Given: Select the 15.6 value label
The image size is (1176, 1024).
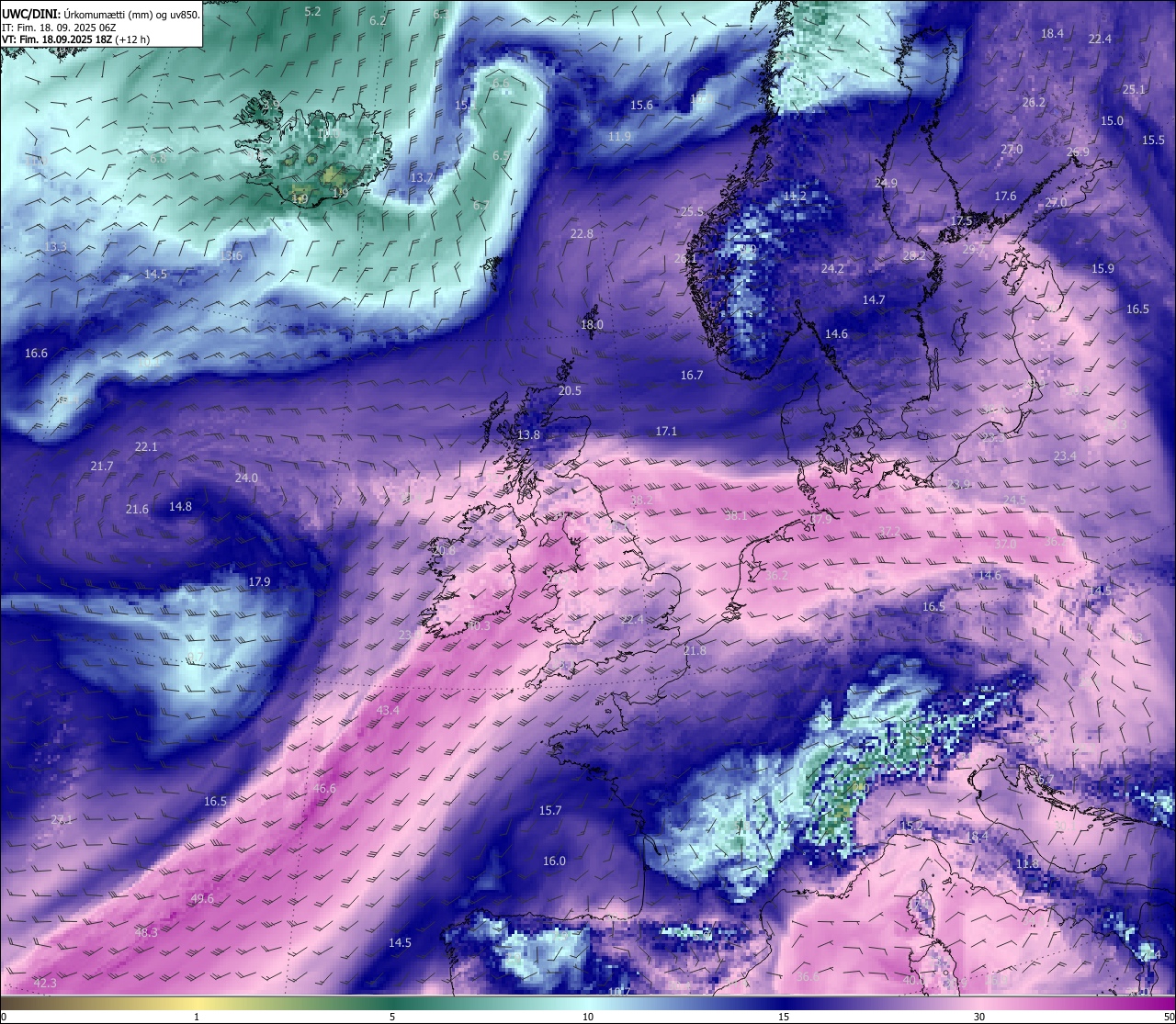Looking at the screenshot, I should [x=641, y=106].
